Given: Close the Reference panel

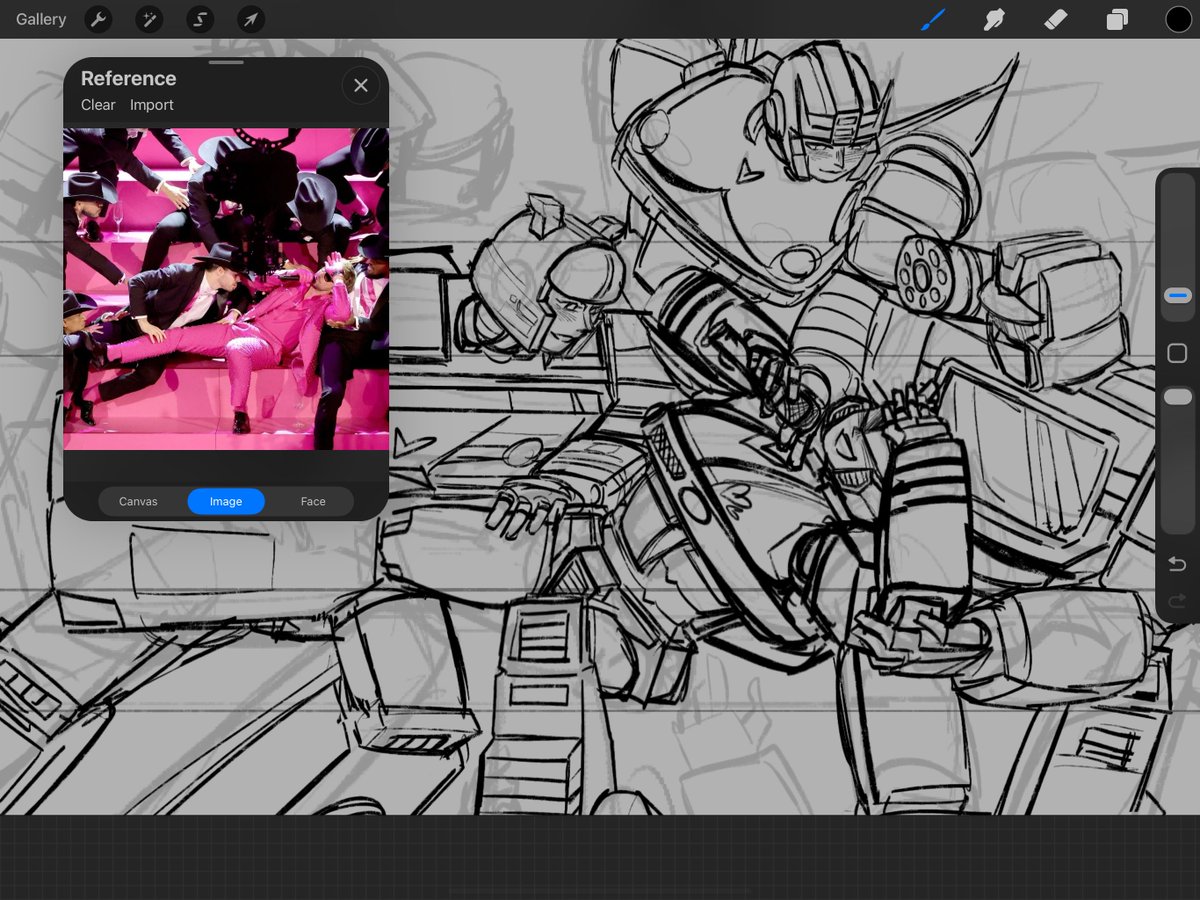Looking at the screenshot, I should tap(361, 86).
